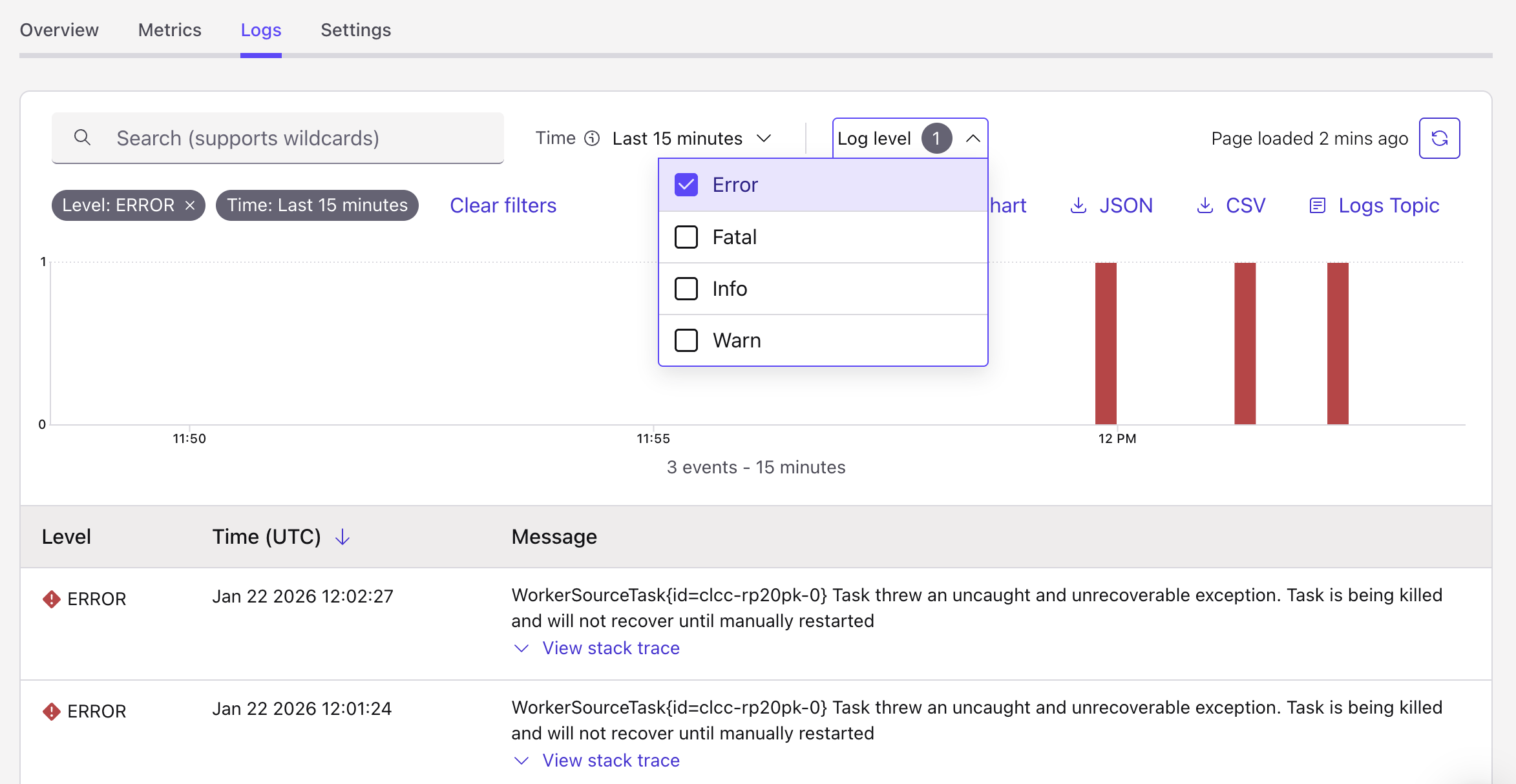
Task: Uncheck the Error log level checkbox
Action: 686,185
